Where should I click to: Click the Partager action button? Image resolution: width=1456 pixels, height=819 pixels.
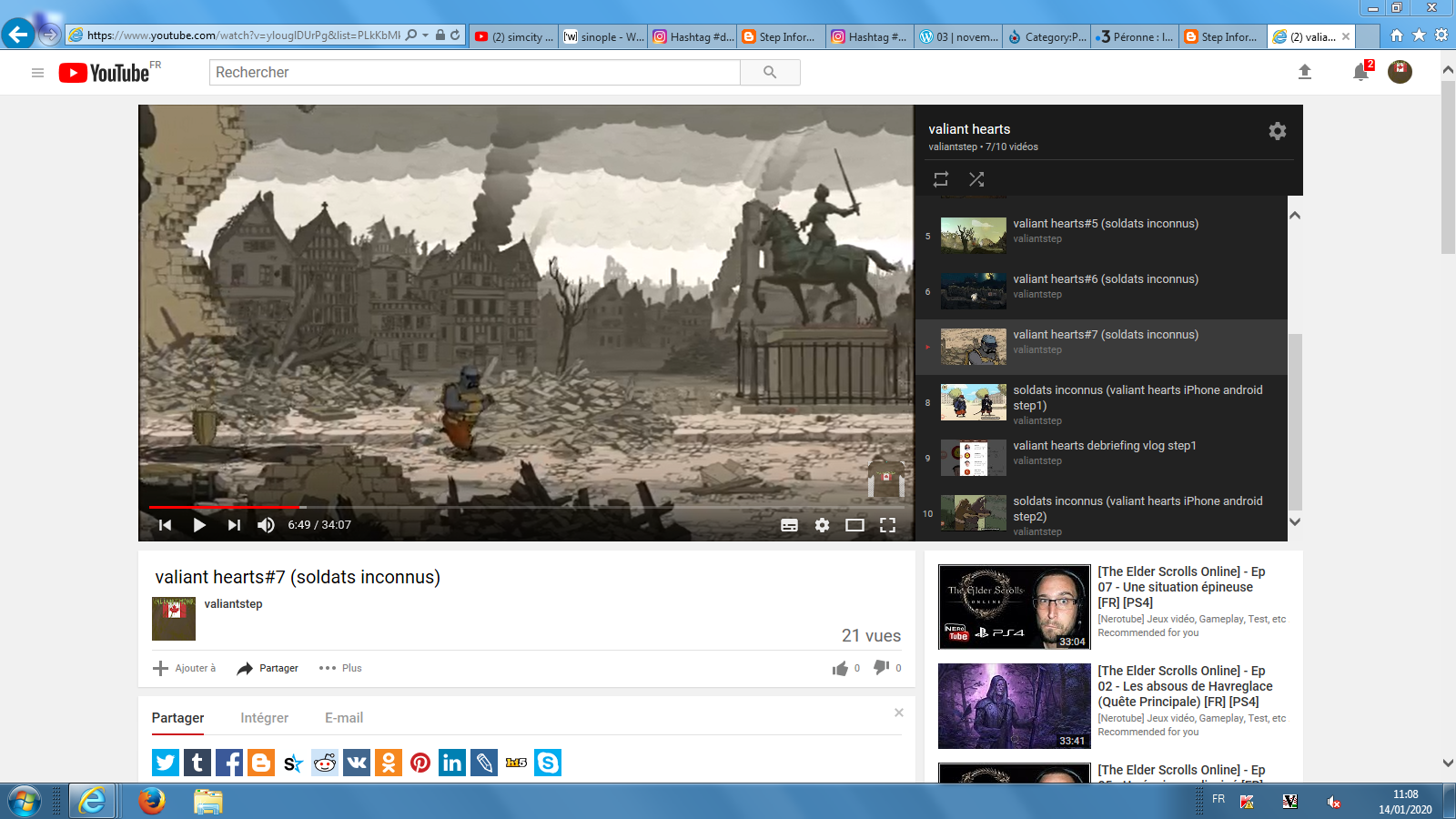pyautogui.click(x=268, y=668)
